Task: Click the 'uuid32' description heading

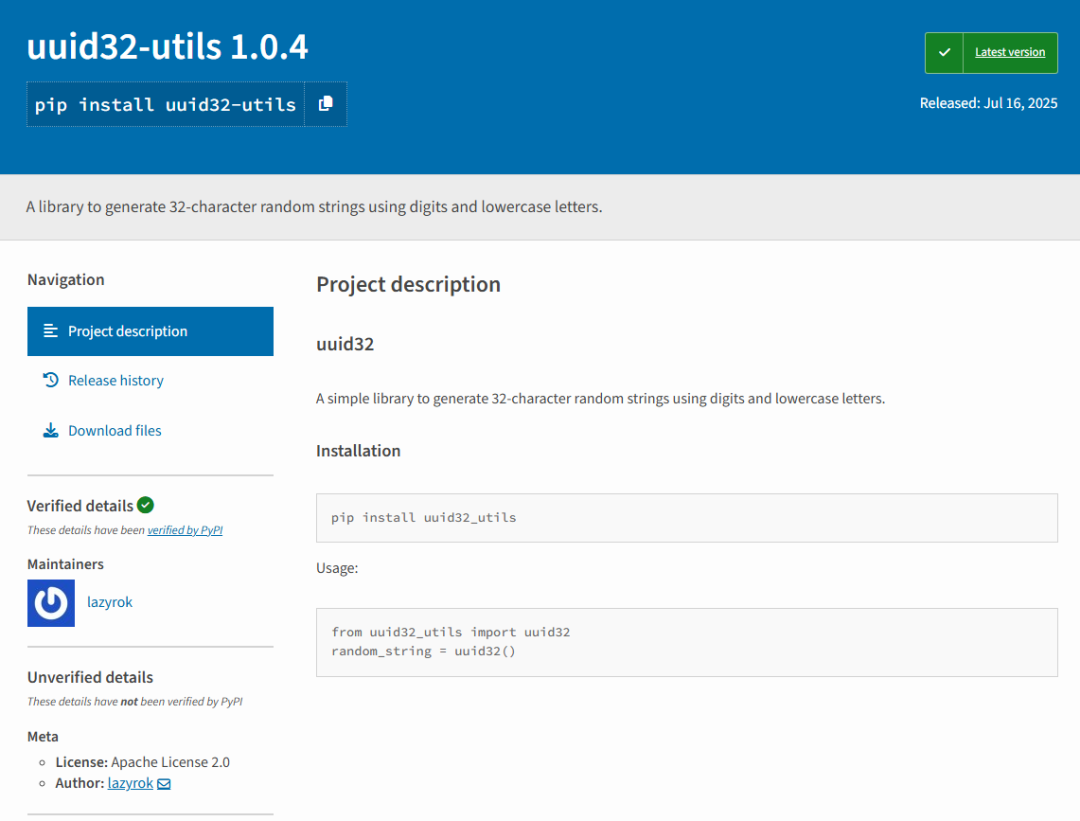Action: pos(345,344)
